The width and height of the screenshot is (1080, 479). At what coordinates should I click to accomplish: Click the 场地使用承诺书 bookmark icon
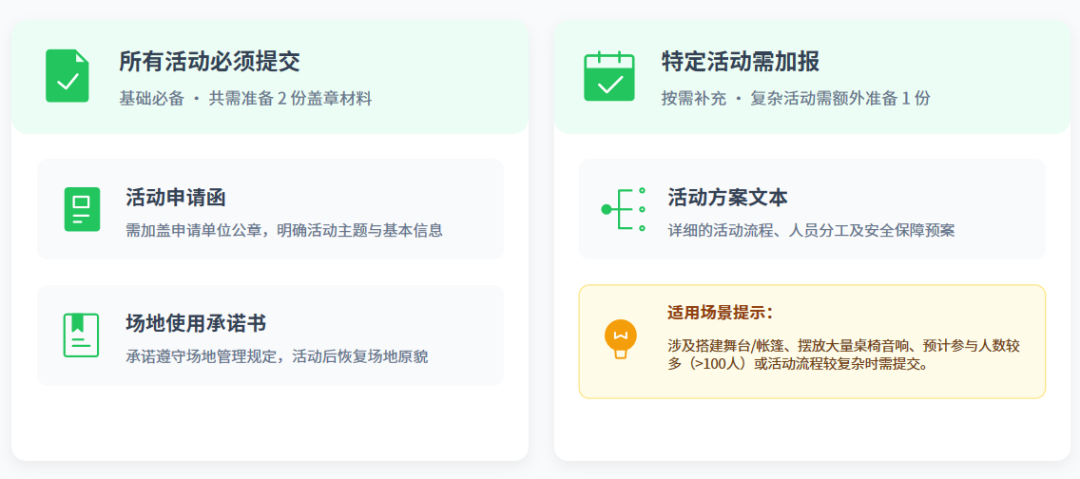[x=82, y=335]
